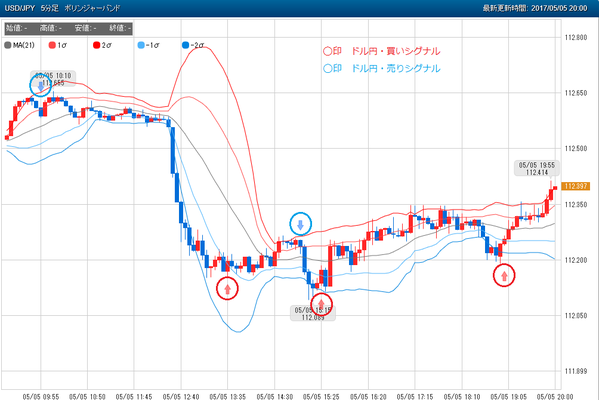The width and height of the screenshot is (599, 400).
Task: Click the 112.050 price axis label
Action: (x=576, y=316)
